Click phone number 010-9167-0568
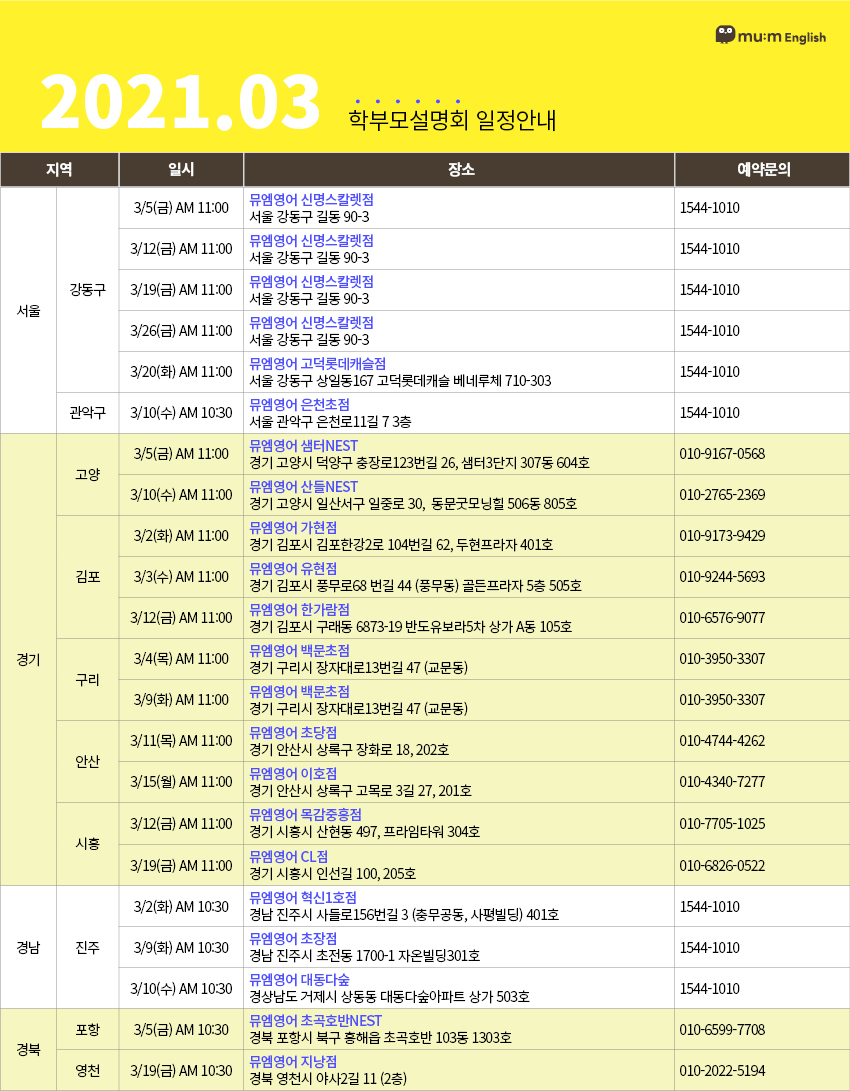This screenshot has height=1091, width=850. pos(722,454)
